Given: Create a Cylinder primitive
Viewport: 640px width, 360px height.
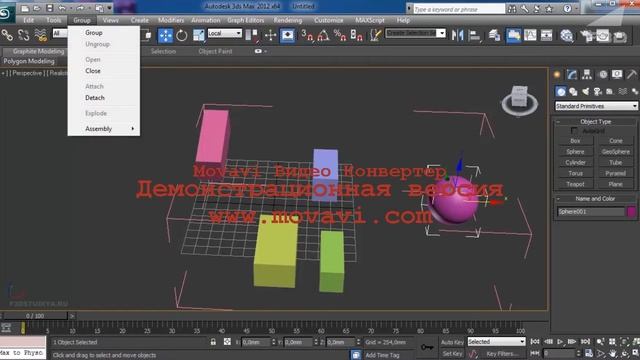Looking at the screenshot, I should coord(575,162).
